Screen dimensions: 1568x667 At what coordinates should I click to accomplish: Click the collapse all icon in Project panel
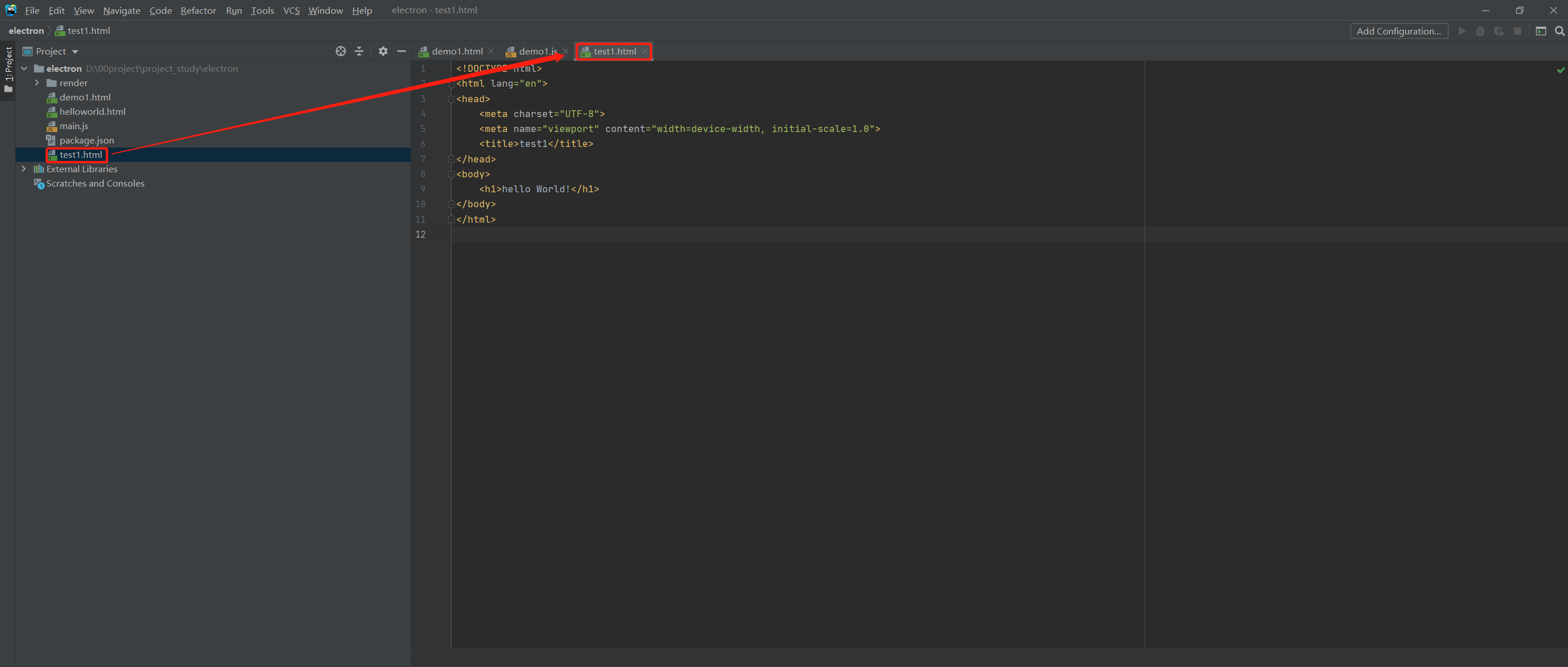point(359,51)
